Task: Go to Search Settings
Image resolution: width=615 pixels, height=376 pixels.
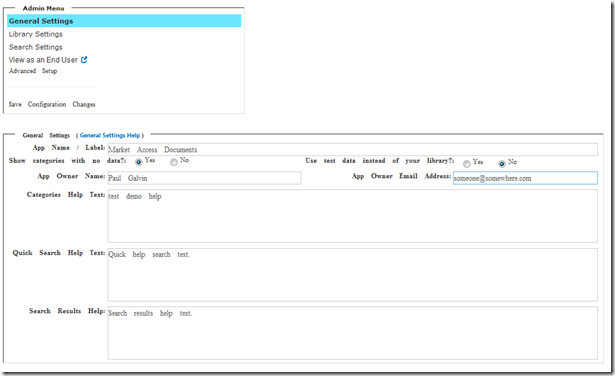Action: tap(36, 47)
